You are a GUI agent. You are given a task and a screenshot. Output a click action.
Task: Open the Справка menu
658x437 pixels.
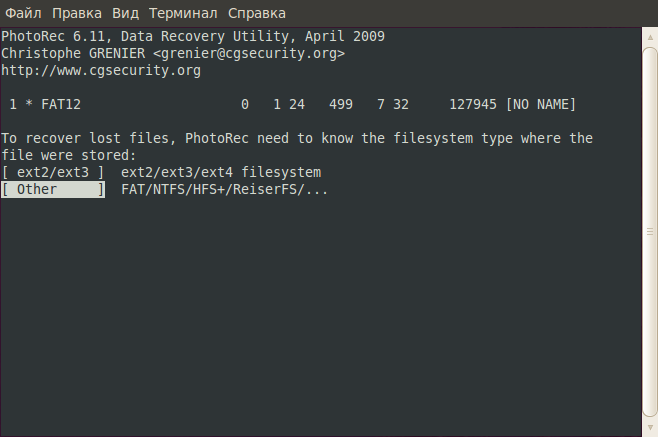(256, 13)
